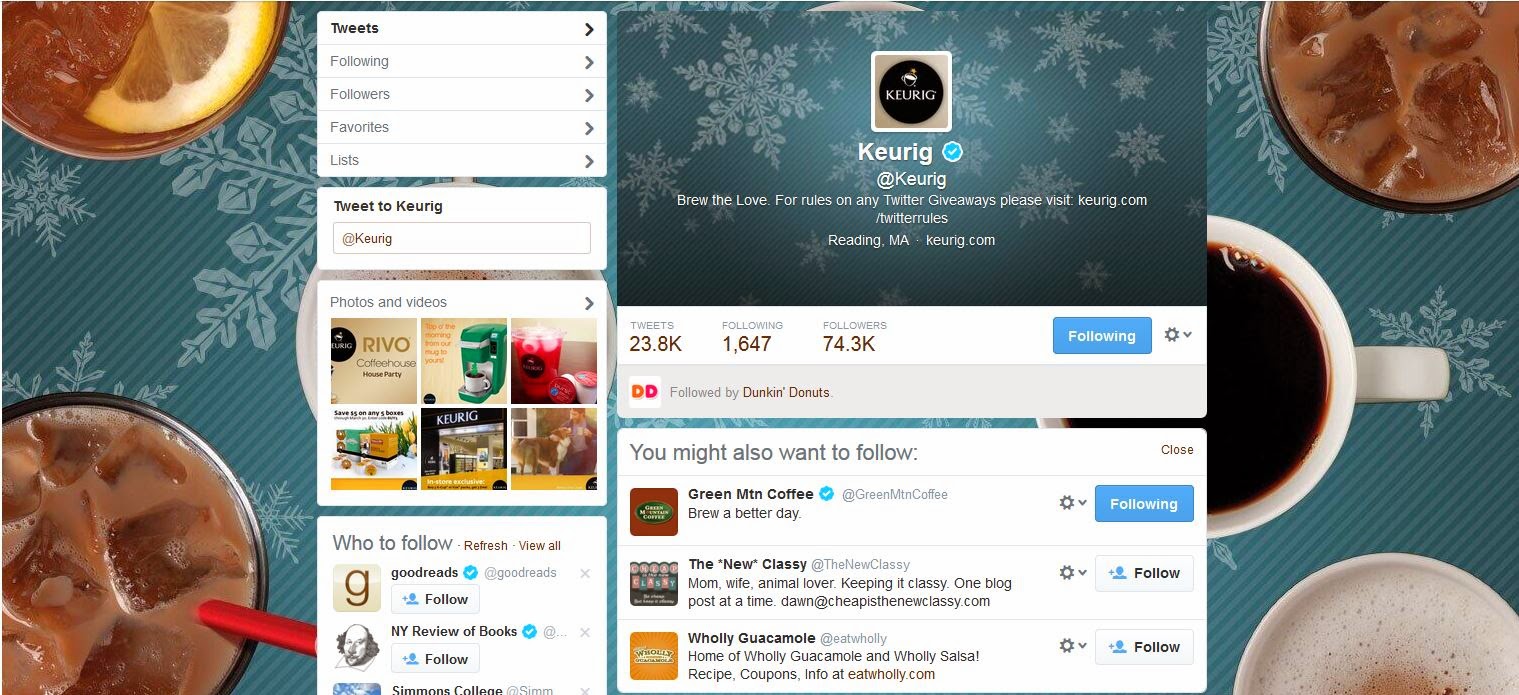The height and width of the screenshot is (695, 1519).
Task: Click the Keurig profile avatar logo
Action: (x=911, y=92)
